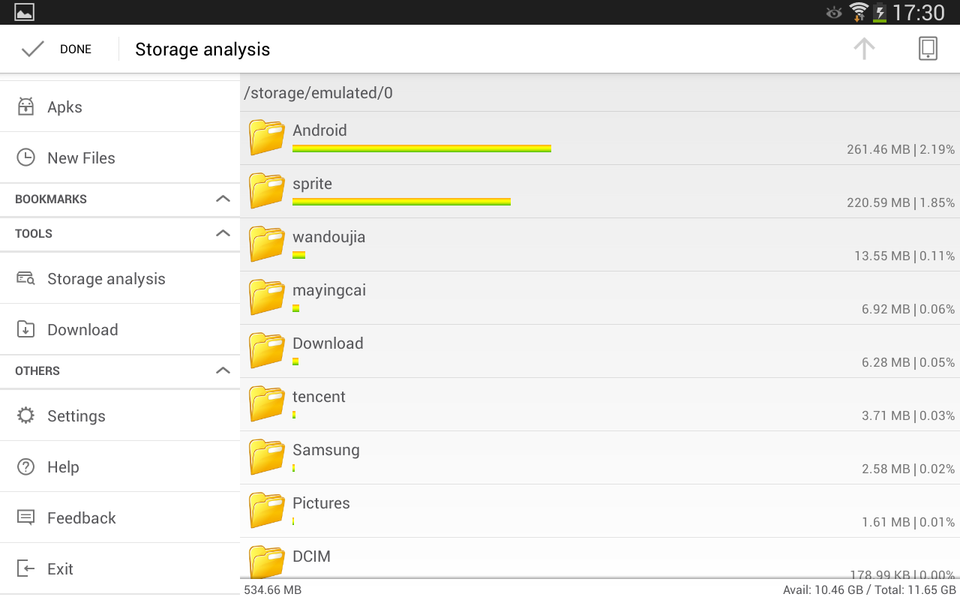Open the DCIM folder icon
Screen dimensions: 960x600
click(x=265, y=560)
